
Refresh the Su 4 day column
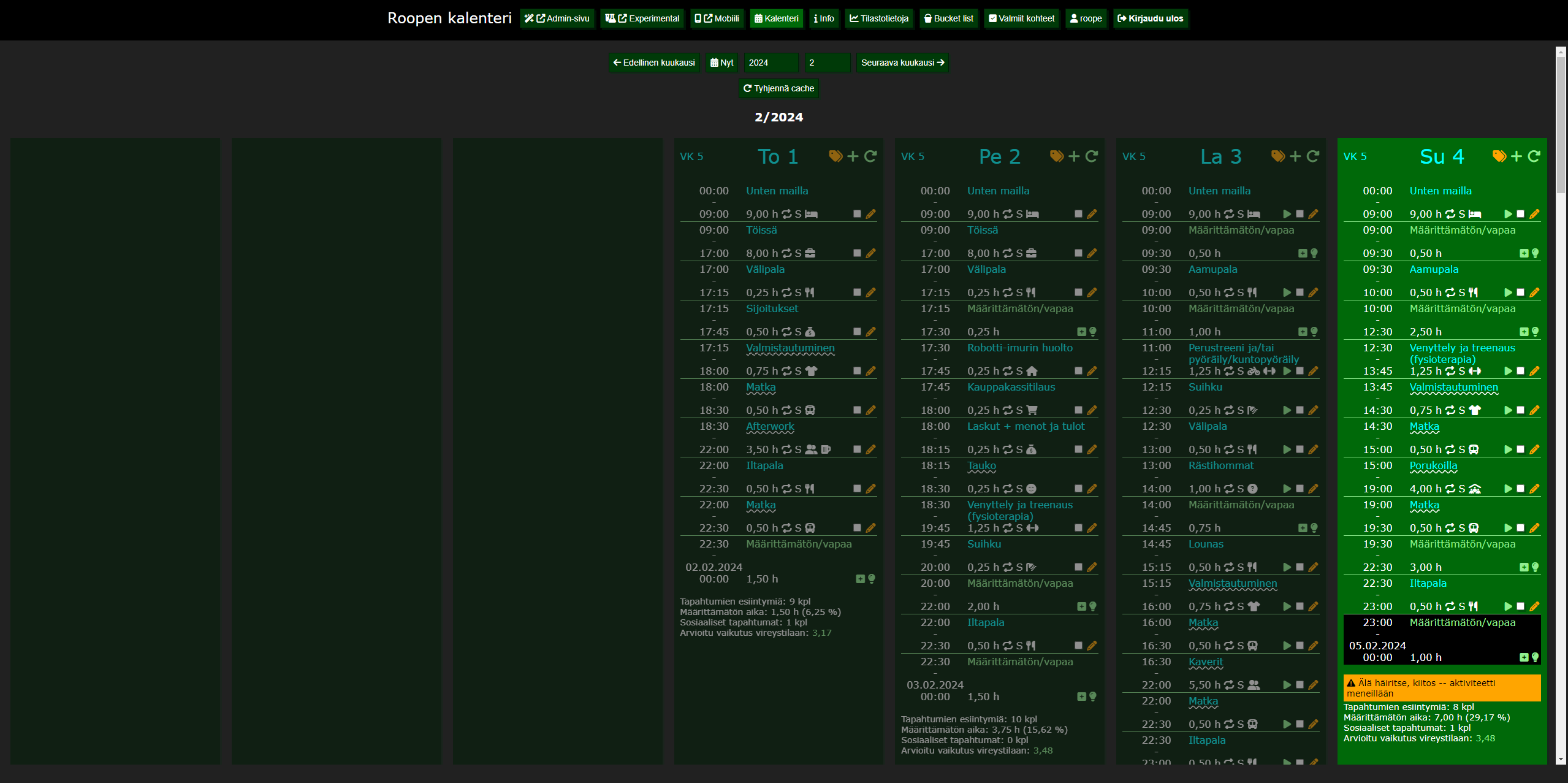(1534, 156)
